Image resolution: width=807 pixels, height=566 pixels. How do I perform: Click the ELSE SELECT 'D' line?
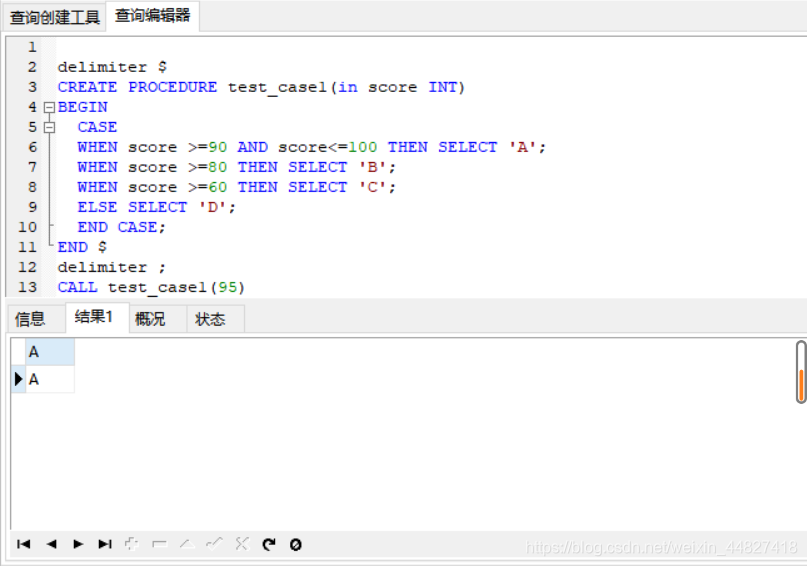[156, 207]
